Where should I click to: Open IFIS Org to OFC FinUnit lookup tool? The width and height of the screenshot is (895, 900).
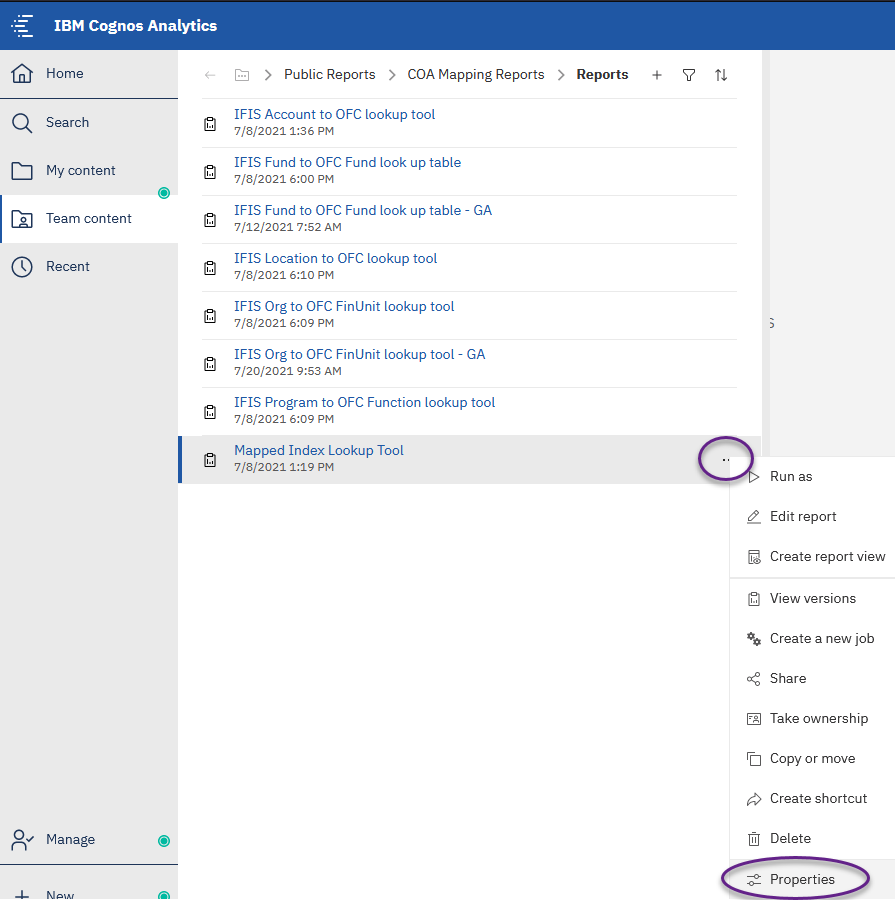point(344,307)
